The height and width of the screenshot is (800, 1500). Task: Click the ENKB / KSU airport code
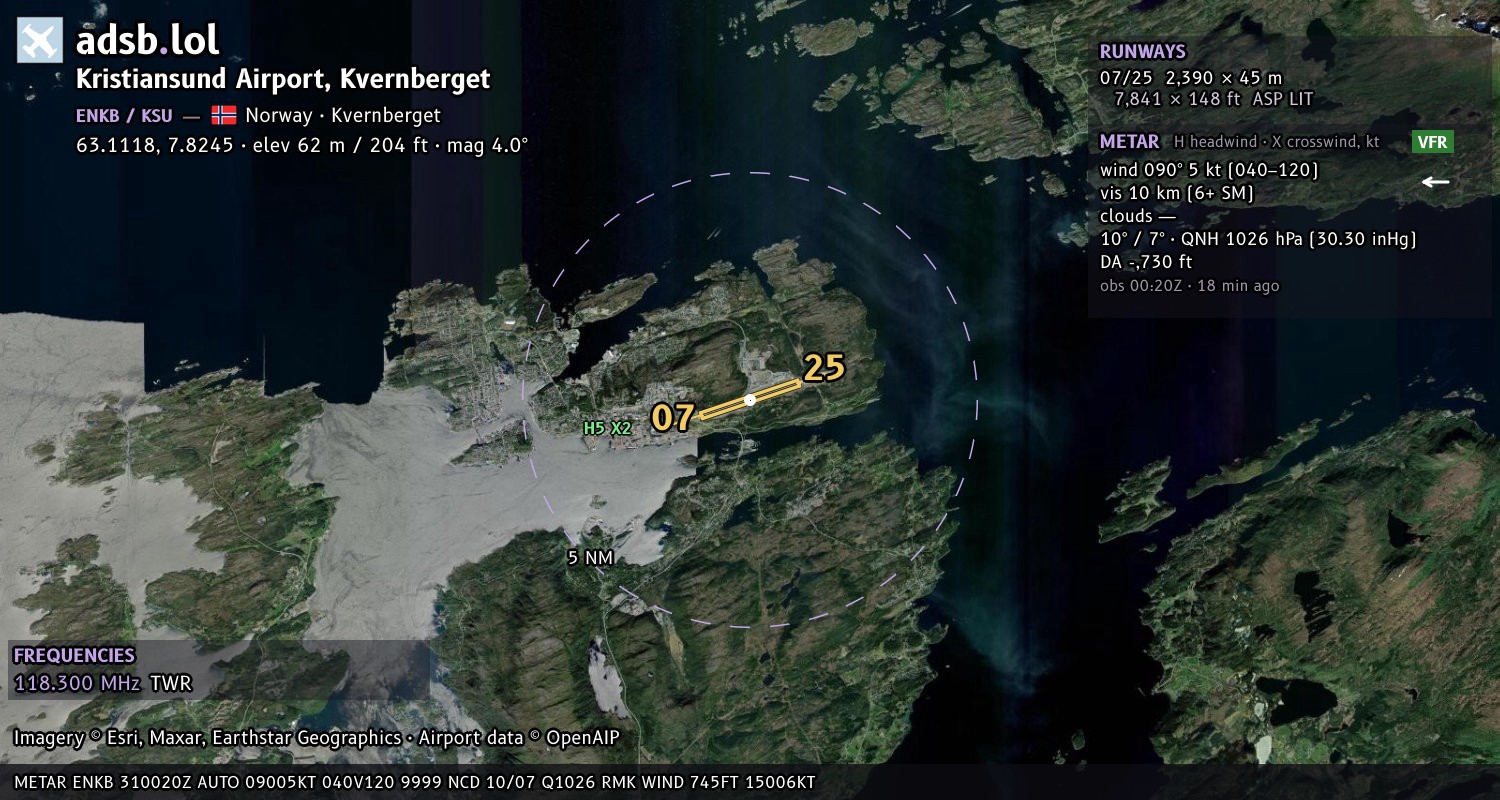124,116
